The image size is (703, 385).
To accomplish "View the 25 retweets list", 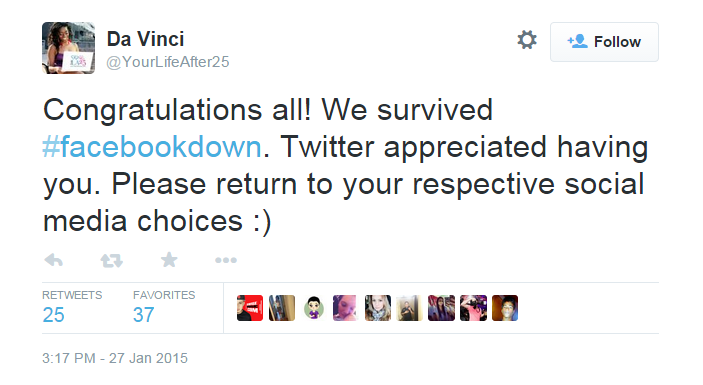I will (x=72, y=307).
